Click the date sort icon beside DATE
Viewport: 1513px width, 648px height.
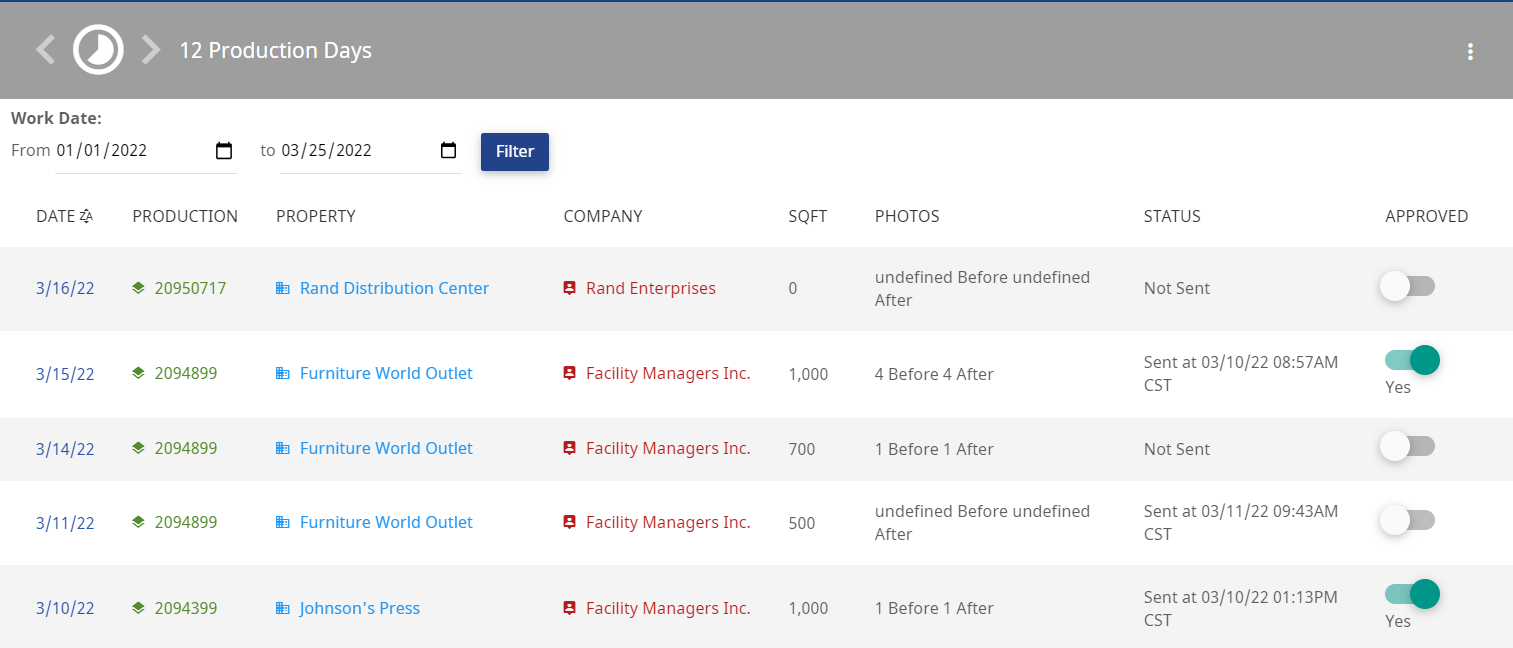tap(86, 216)
